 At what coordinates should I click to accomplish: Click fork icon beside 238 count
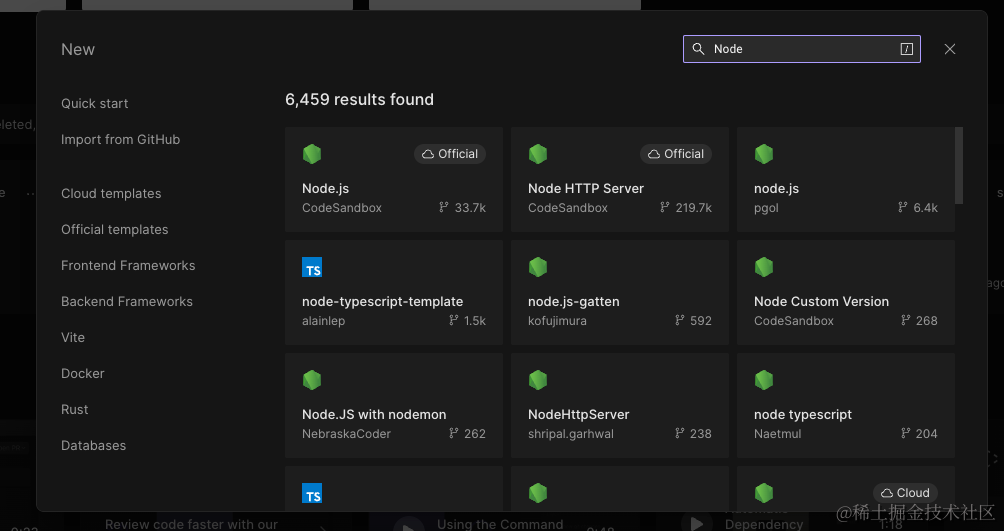click(679, 434)
